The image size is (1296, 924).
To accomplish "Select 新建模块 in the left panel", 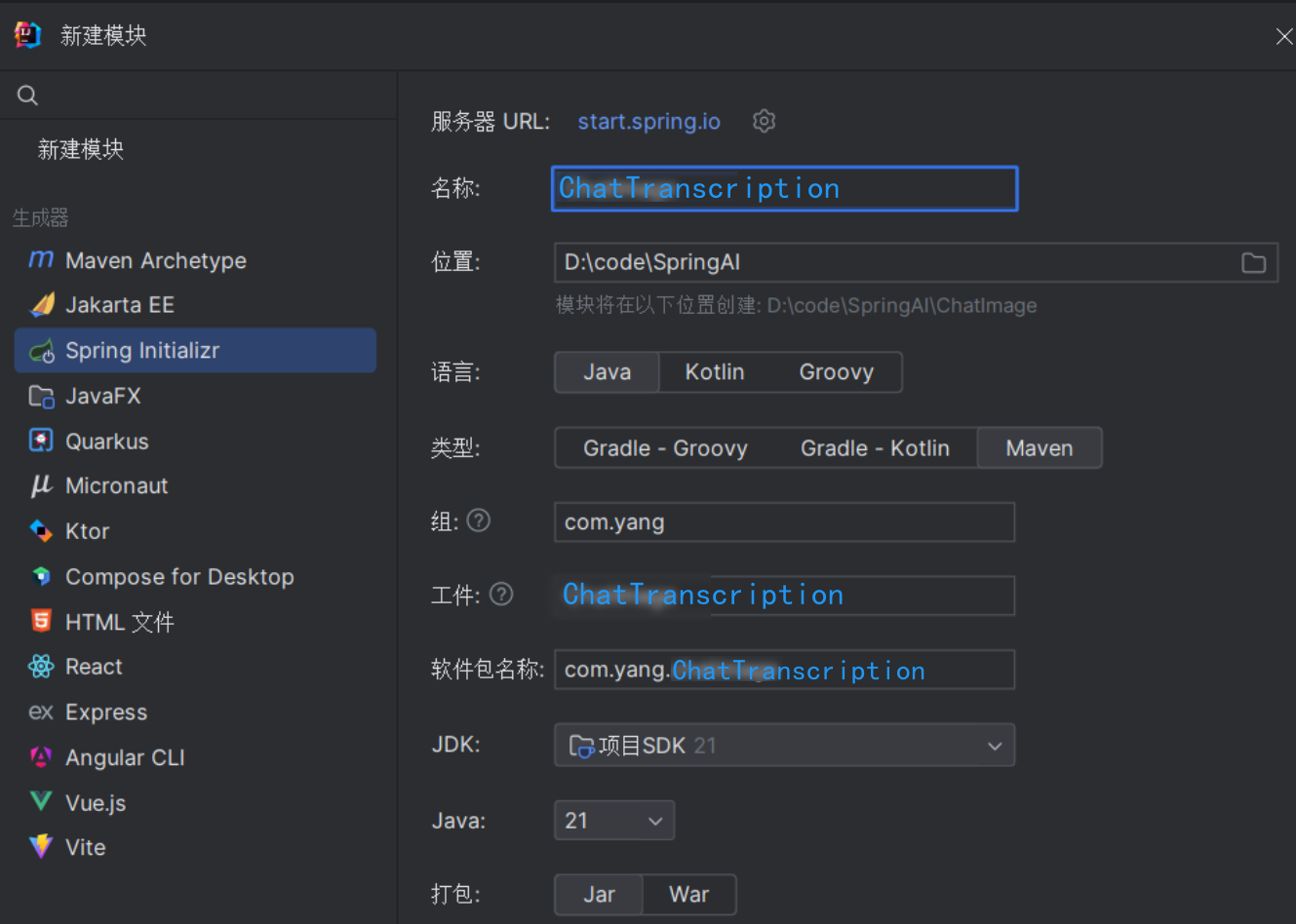I will 81,149.
